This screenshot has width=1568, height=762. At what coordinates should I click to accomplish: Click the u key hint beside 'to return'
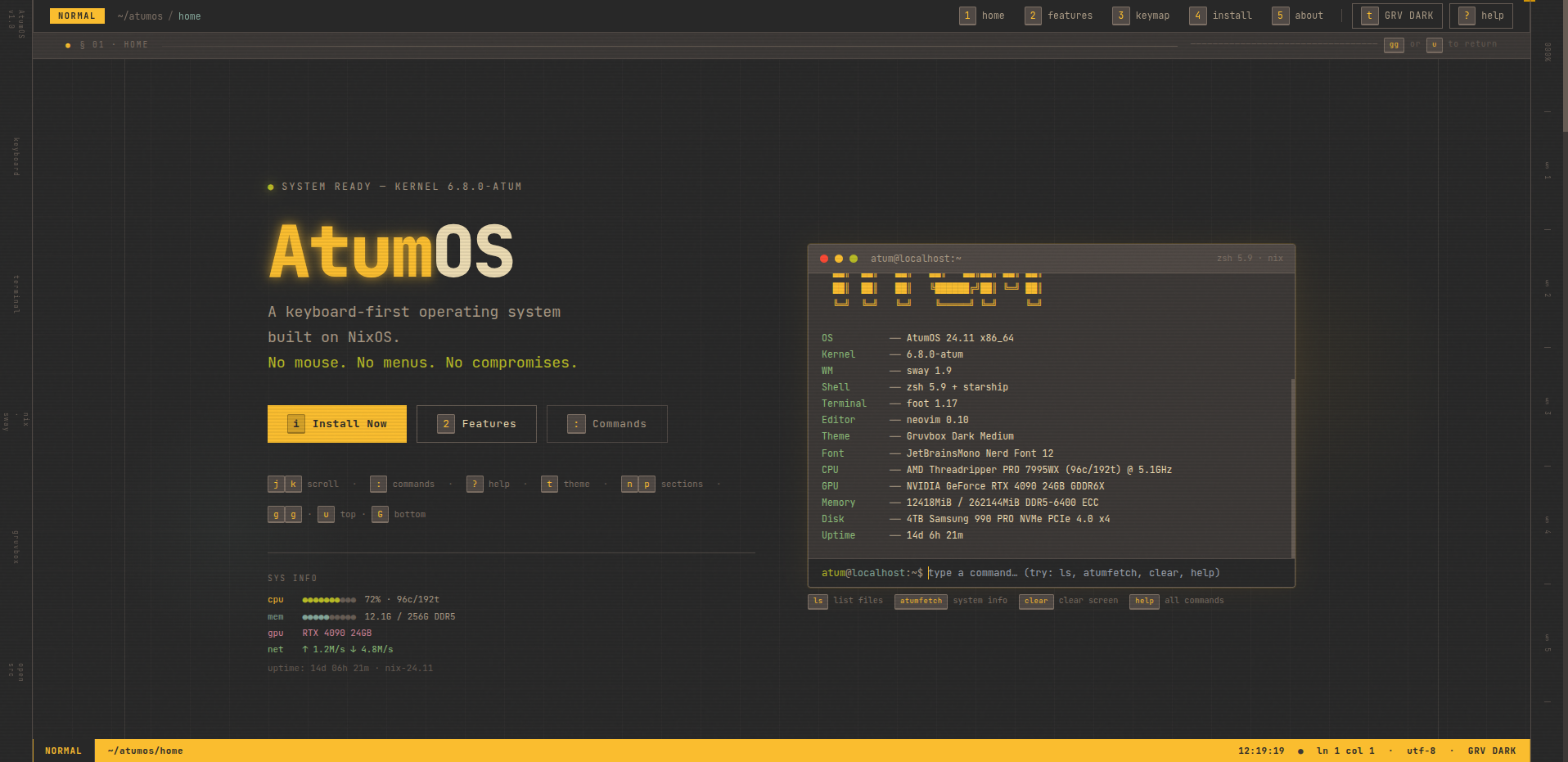click(x=1434, y=45)
